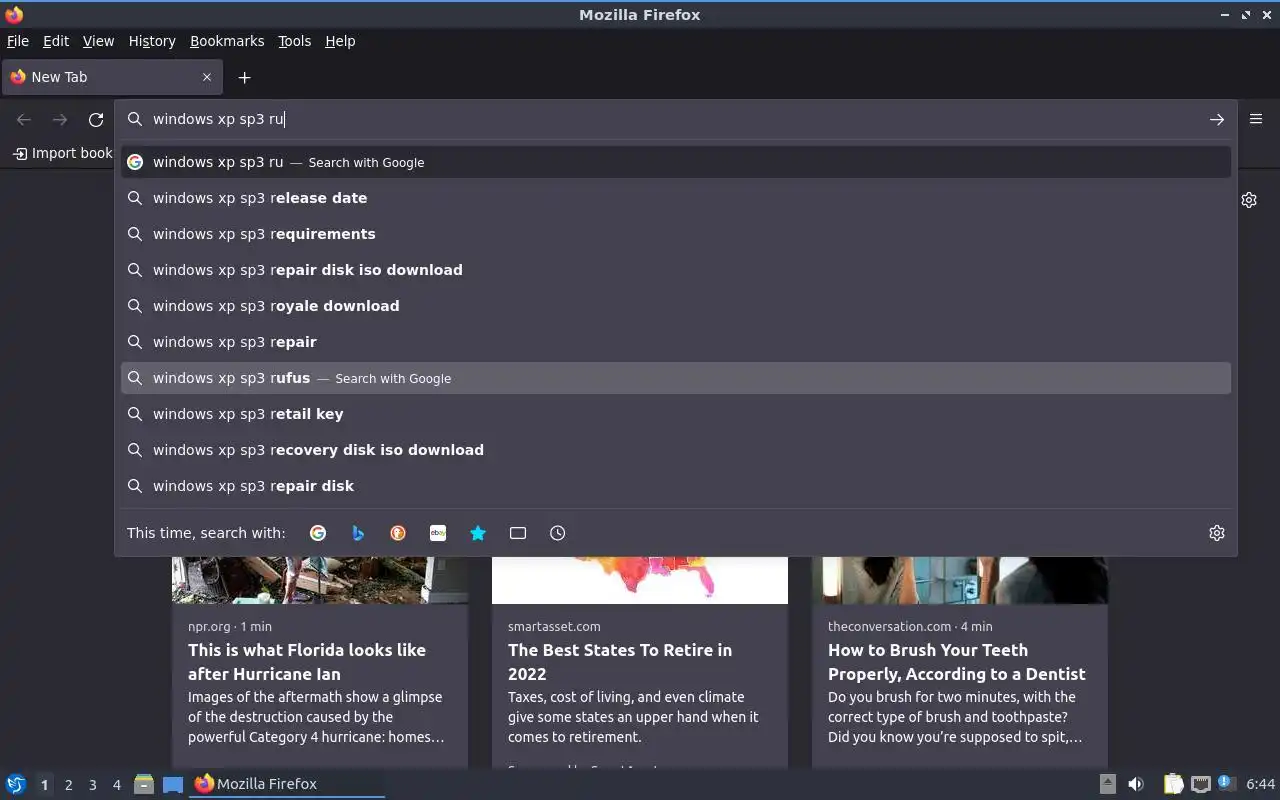Open the Tools menu
The width and height of the screenshot is (1280, 800).
click(x=294, y=41)
